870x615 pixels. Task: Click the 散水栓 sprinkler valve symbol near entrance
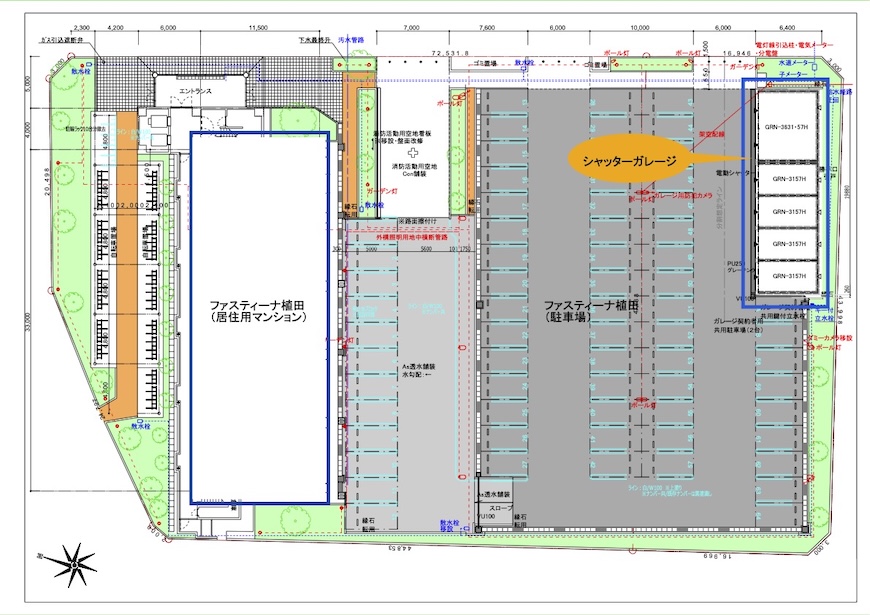84,66
